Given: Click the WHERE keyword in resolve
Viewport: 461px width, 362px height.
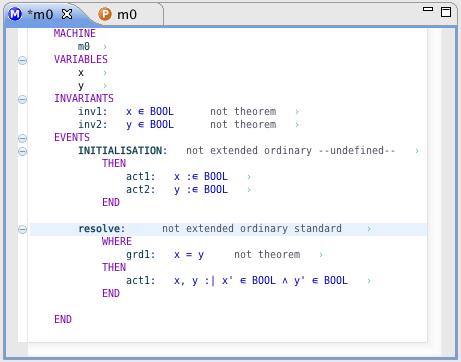Looking at the screenshot, I should (117, 241).
